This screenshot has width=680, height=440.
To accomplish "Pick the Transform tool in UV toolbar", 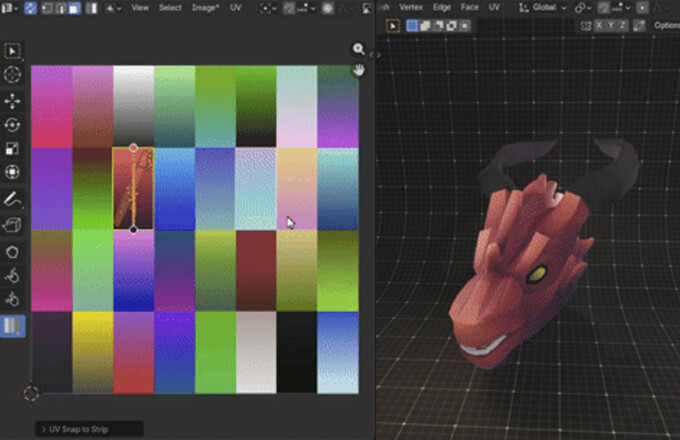I will click(x=13, y=172).
